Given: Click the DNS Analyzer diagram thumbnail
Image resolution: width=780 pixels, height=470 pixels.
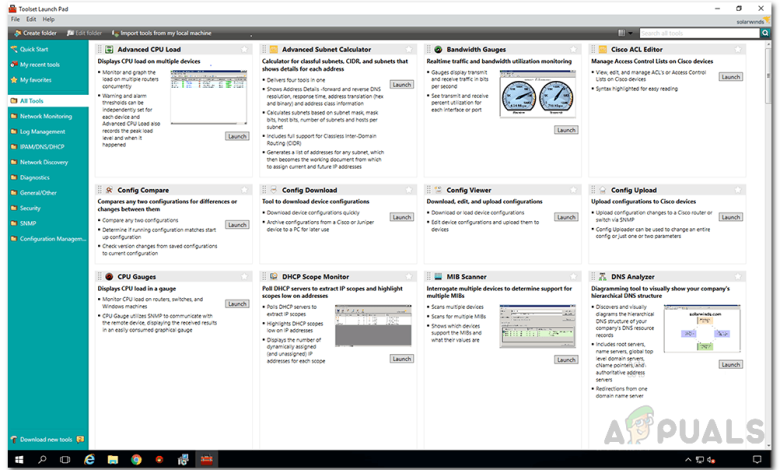Looking at the screenshot, I should point(702,329).
